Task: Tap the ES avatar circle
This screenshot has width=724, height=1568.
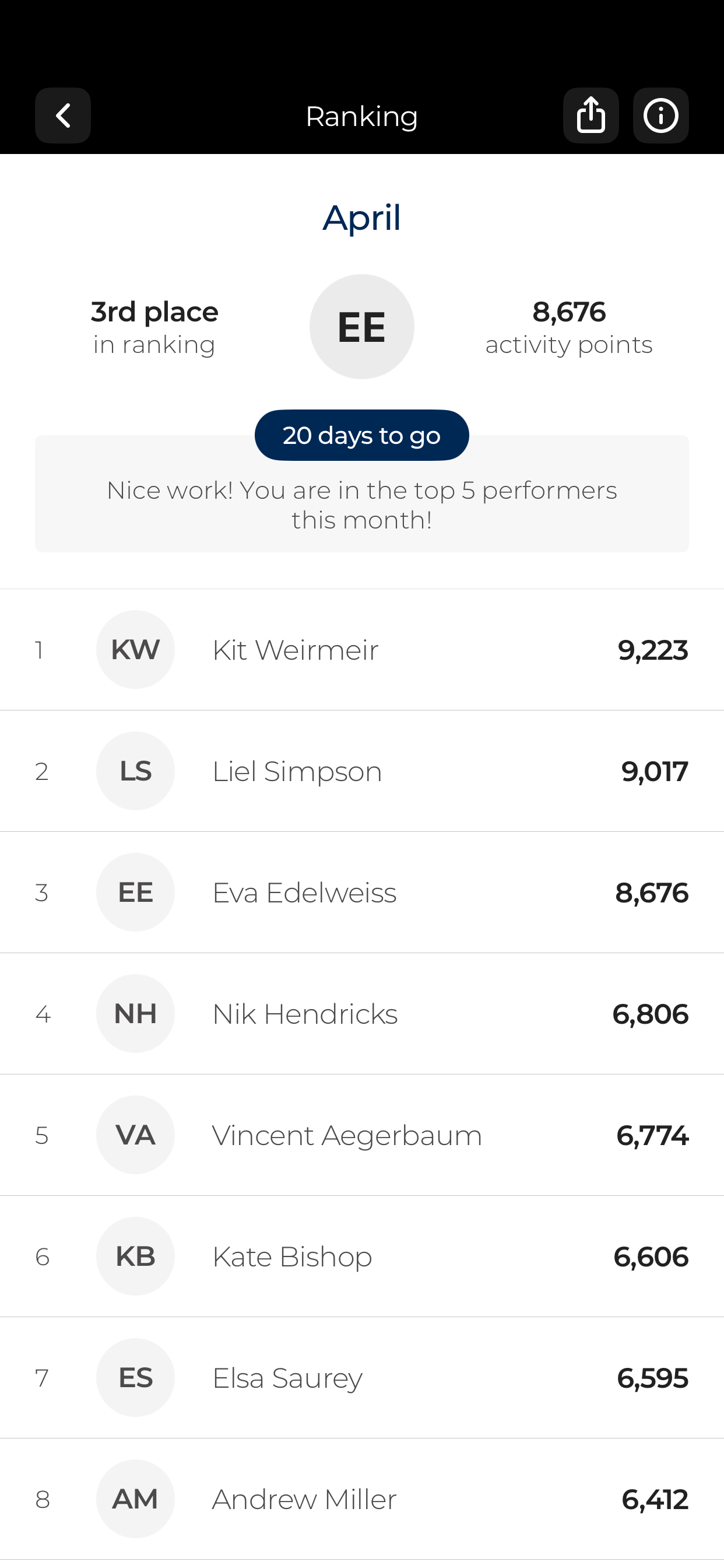Action: [135, 1377]
